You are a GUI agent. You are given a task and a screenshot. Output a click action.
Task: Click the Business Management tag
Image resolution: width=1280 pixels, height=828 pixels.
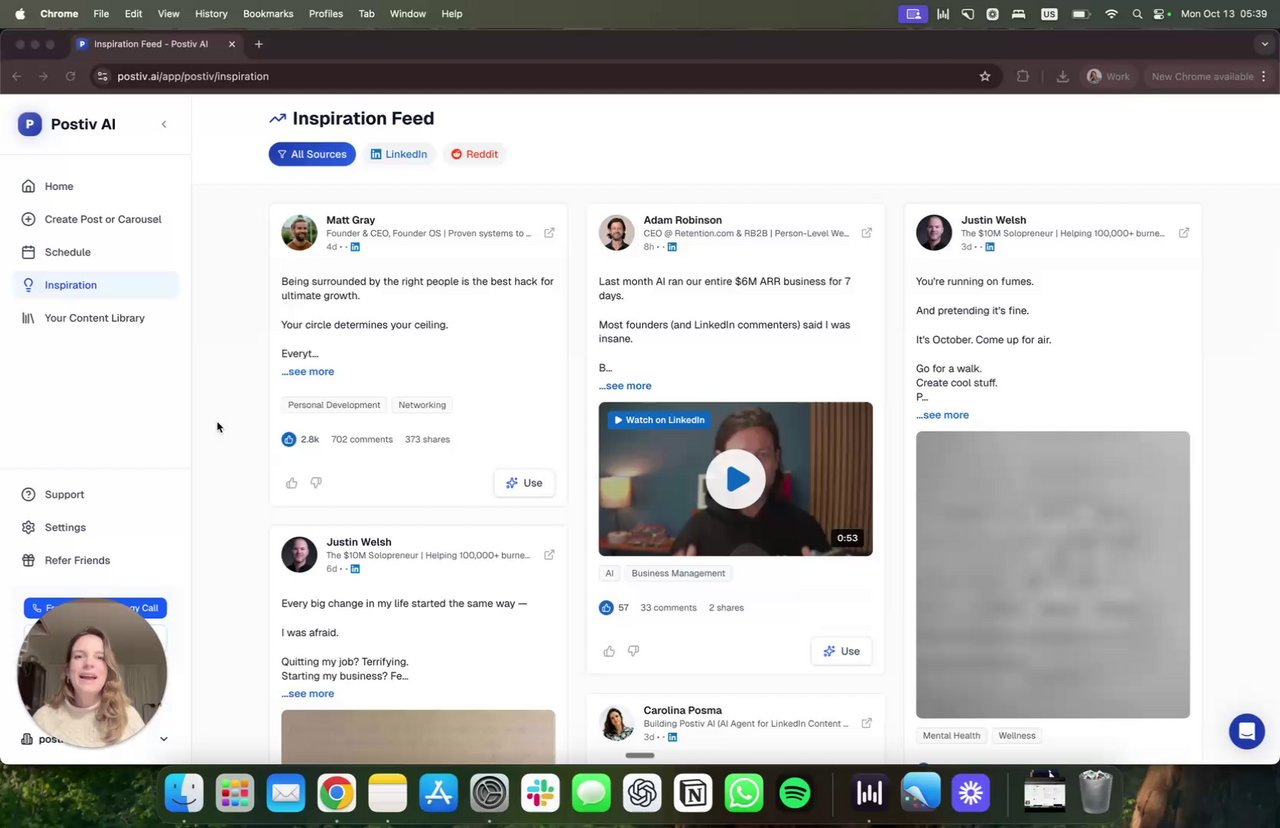[x=678, y=573]
